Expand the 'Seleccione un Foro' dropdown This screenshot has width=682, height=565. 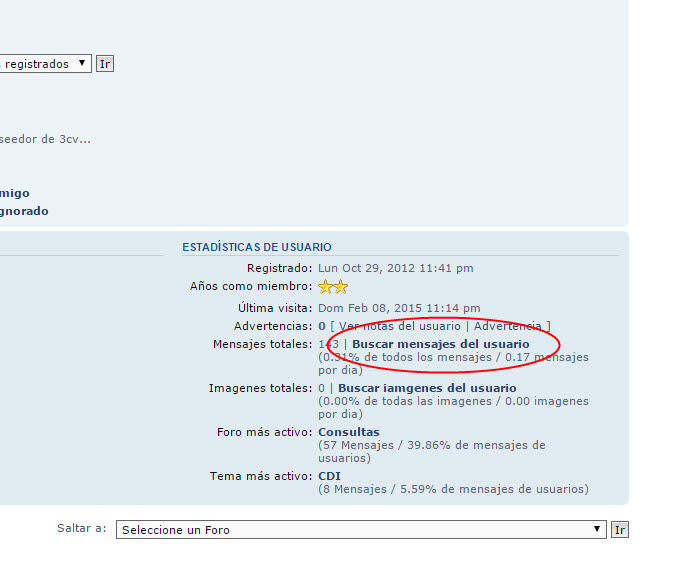[361, 530]
